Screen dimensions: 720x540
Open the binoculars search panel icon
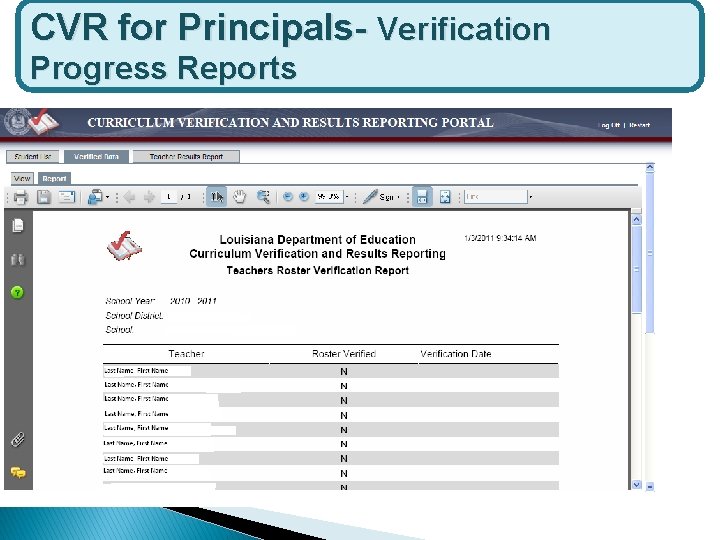point(17,259)
